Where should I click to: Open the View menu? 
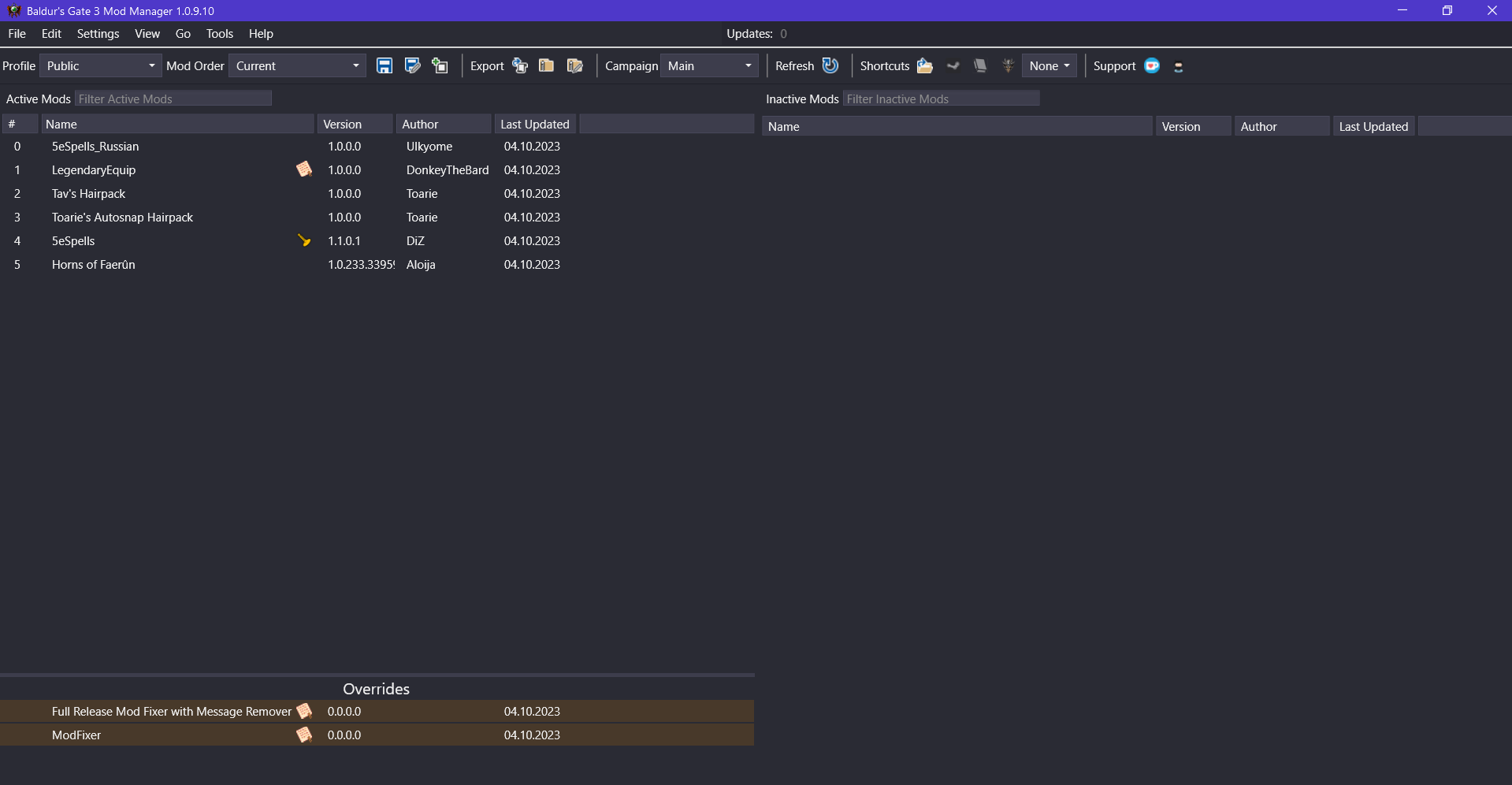147,34
